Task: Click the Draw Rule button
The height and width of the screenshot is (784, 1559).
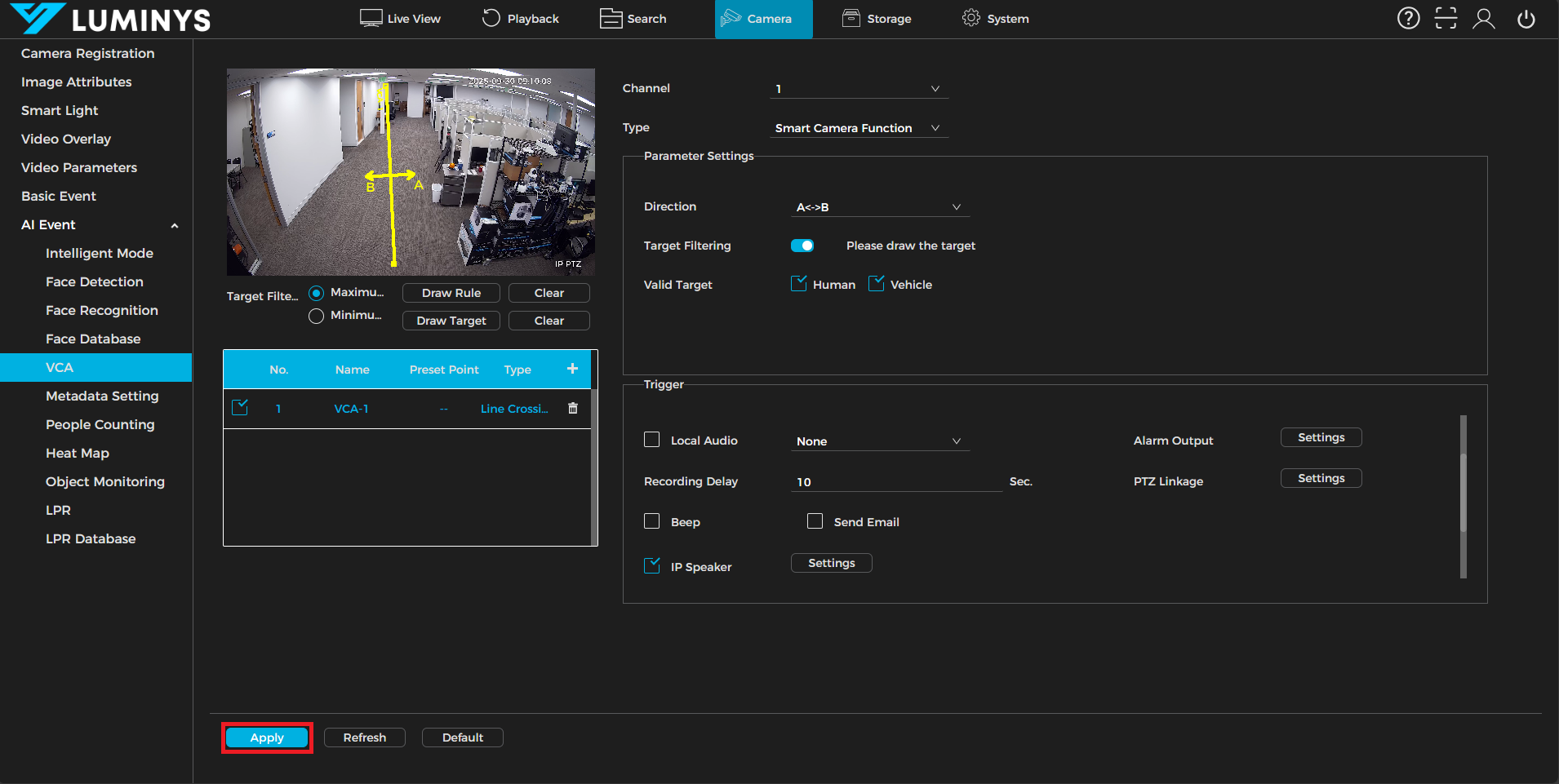Action: (451, 293)
